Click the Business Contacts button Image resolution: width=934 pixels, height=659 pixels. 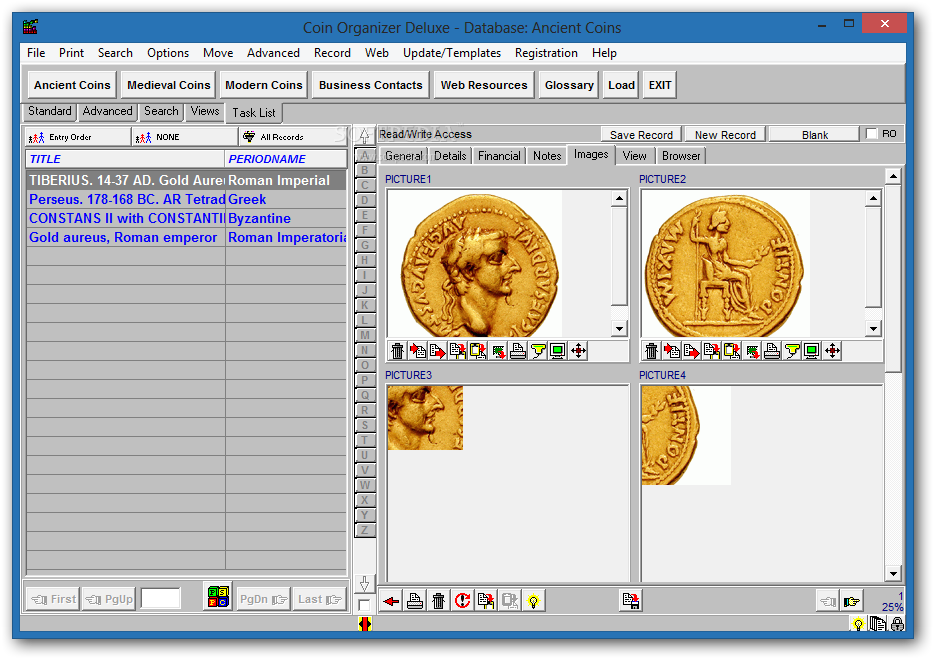(x=371, y=85)
